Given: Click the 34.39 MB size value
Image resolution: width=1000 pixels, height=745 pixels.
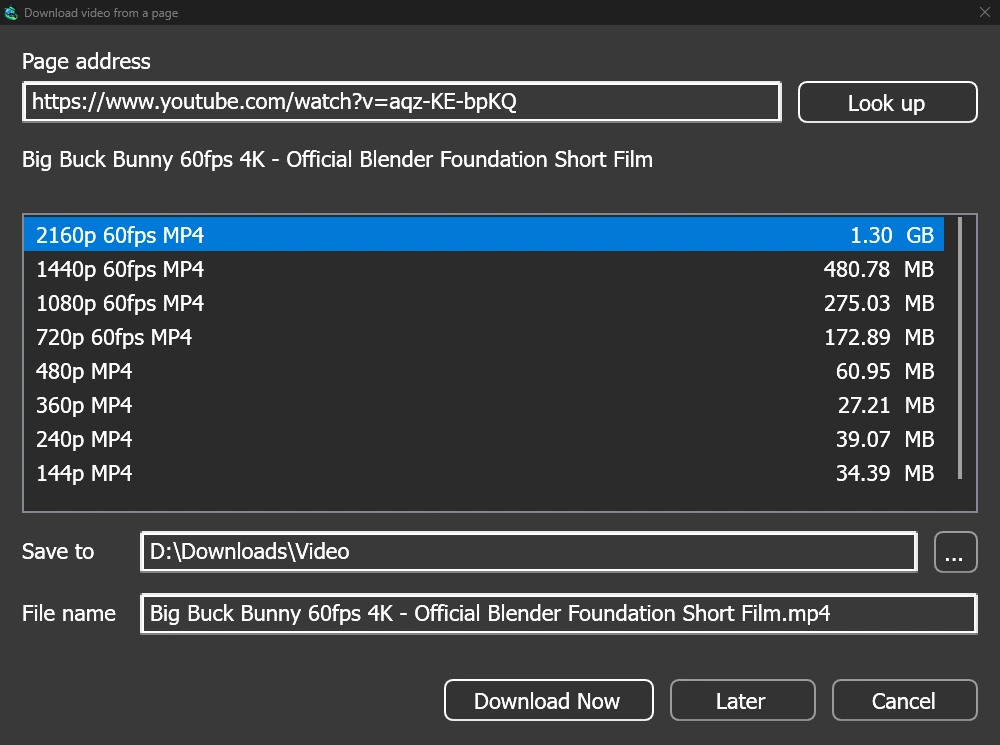Looking at the screenshot, I should point(885,473).
